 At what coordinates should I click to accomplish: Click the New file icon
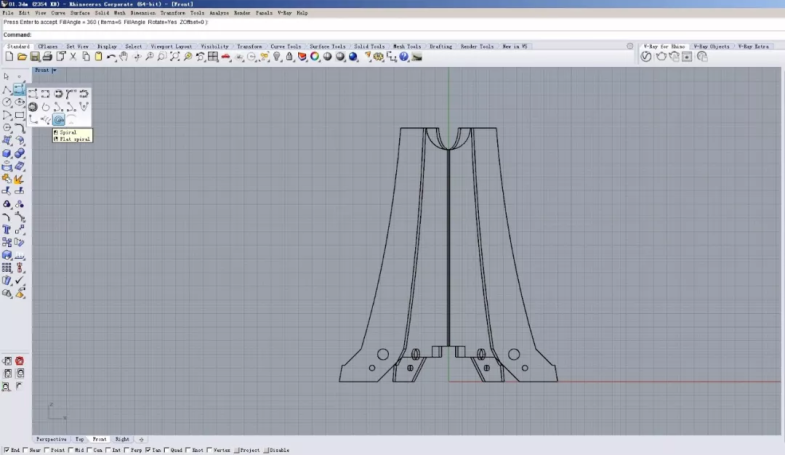[x=8, y=57]
